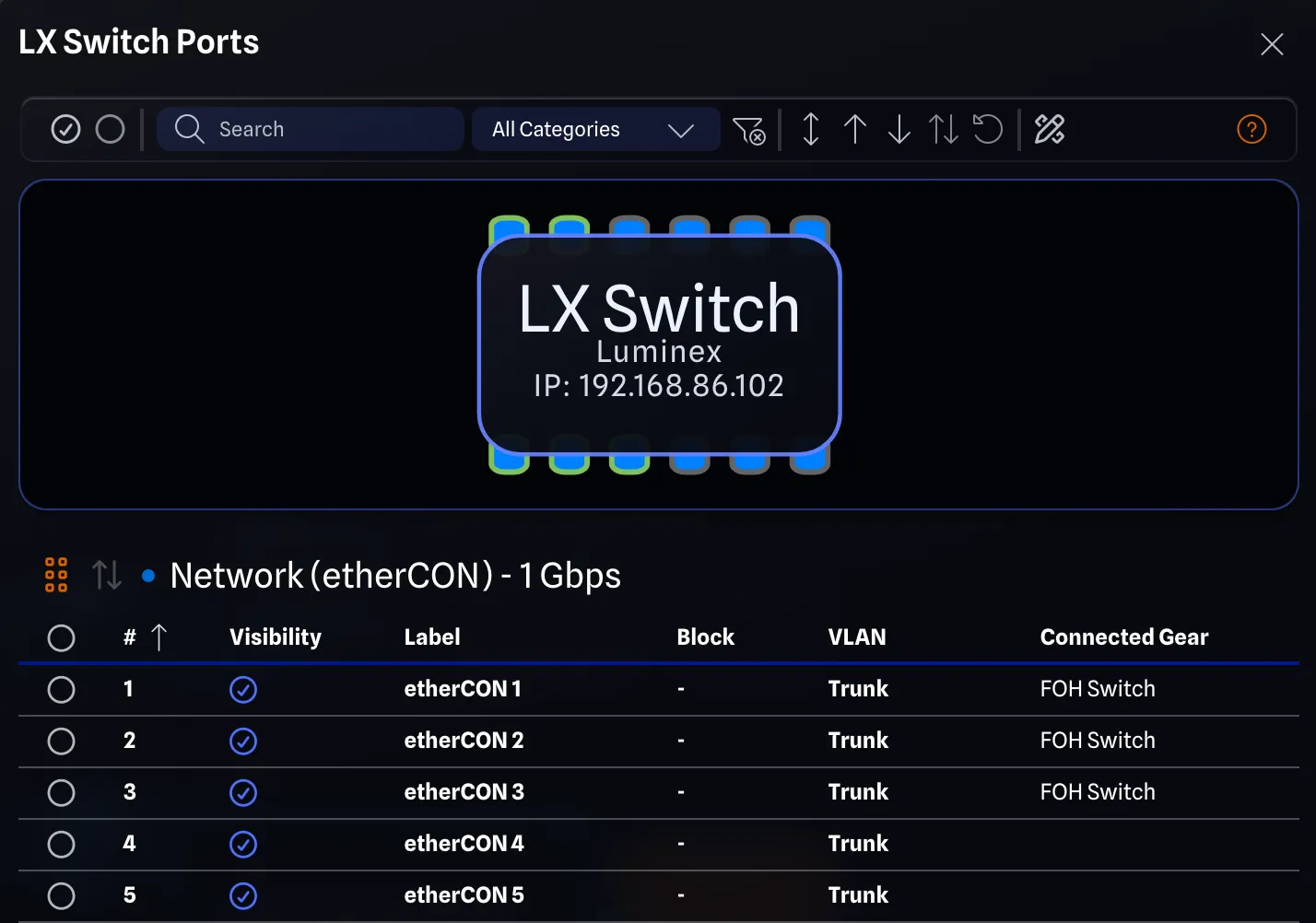The image size is (1316, 923).
Task: Toggle visibility for etherCON 3
Action: click(243, 792)
